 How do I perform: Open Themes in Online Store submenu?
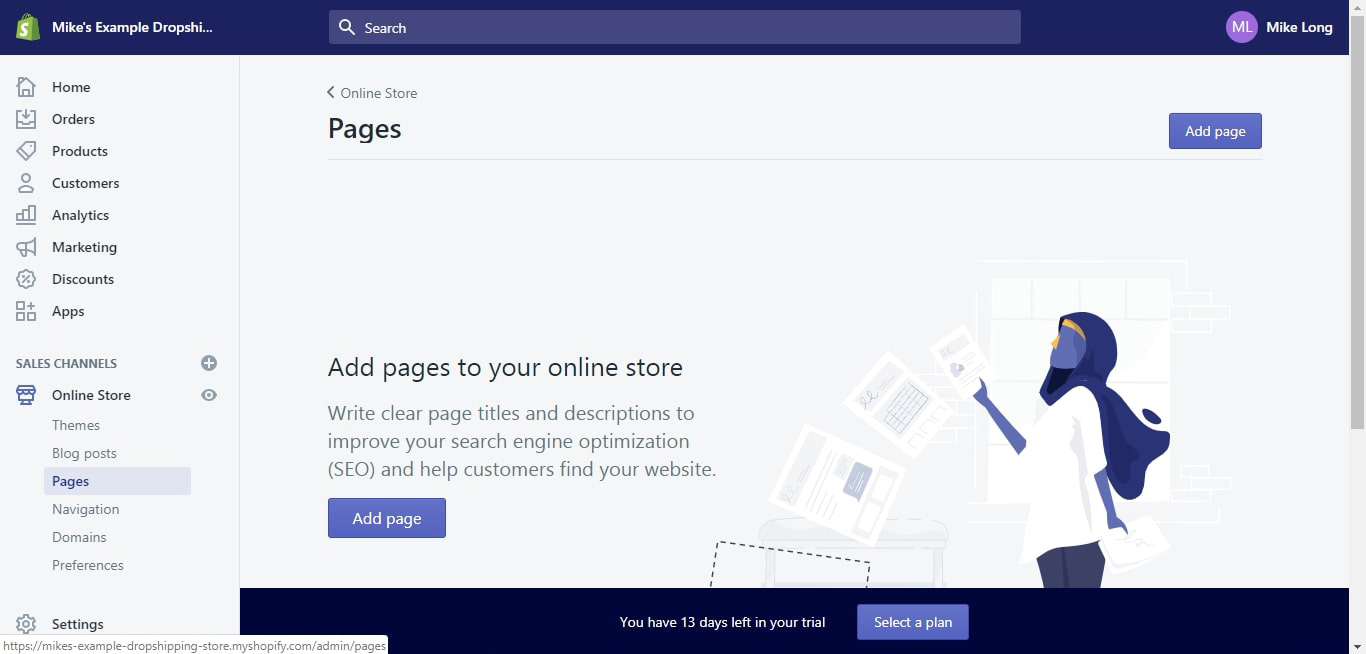pos(76,425)
